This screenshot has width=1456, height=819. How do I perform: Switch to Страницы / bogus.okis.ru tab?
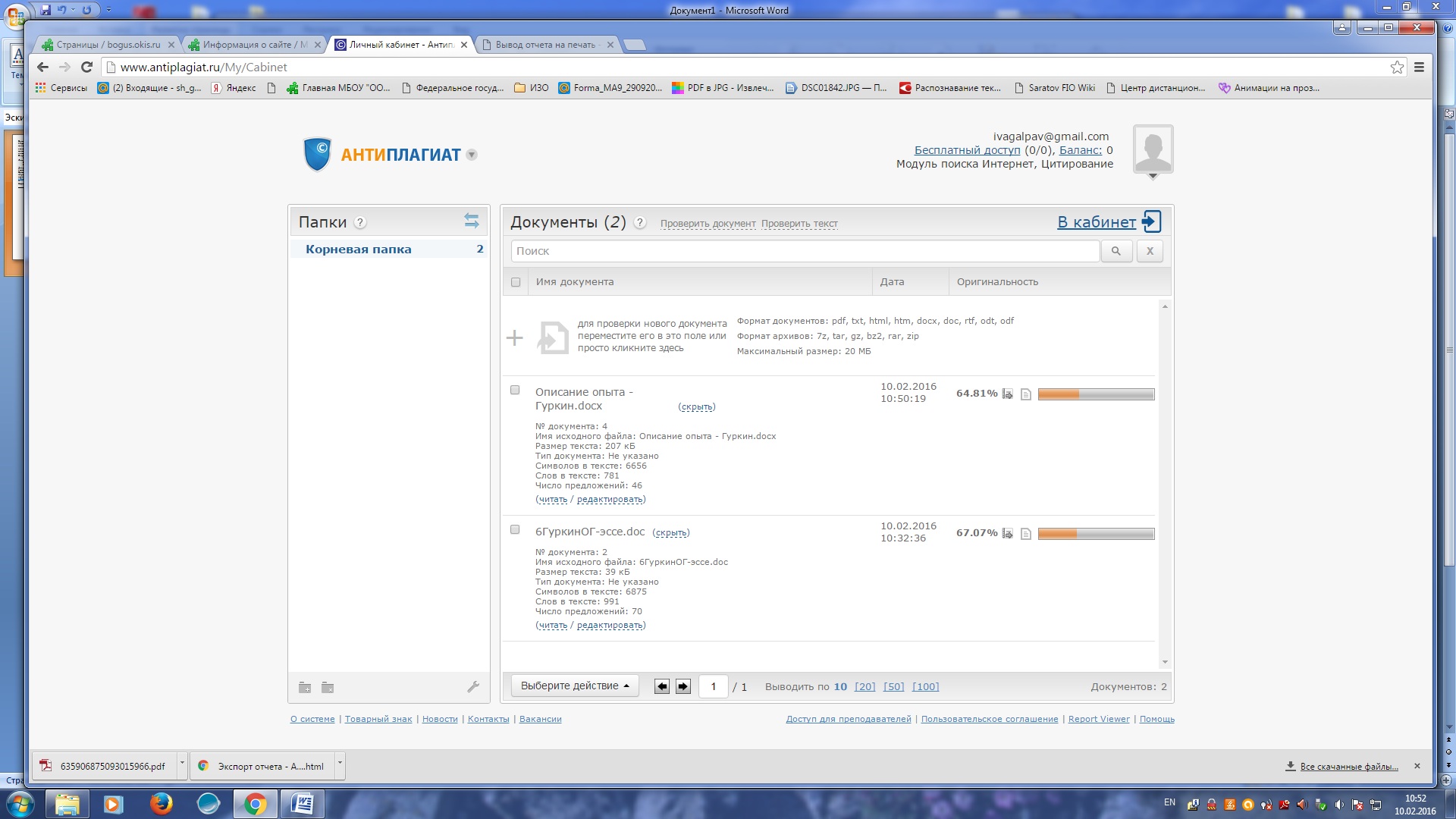click(108, 45)
